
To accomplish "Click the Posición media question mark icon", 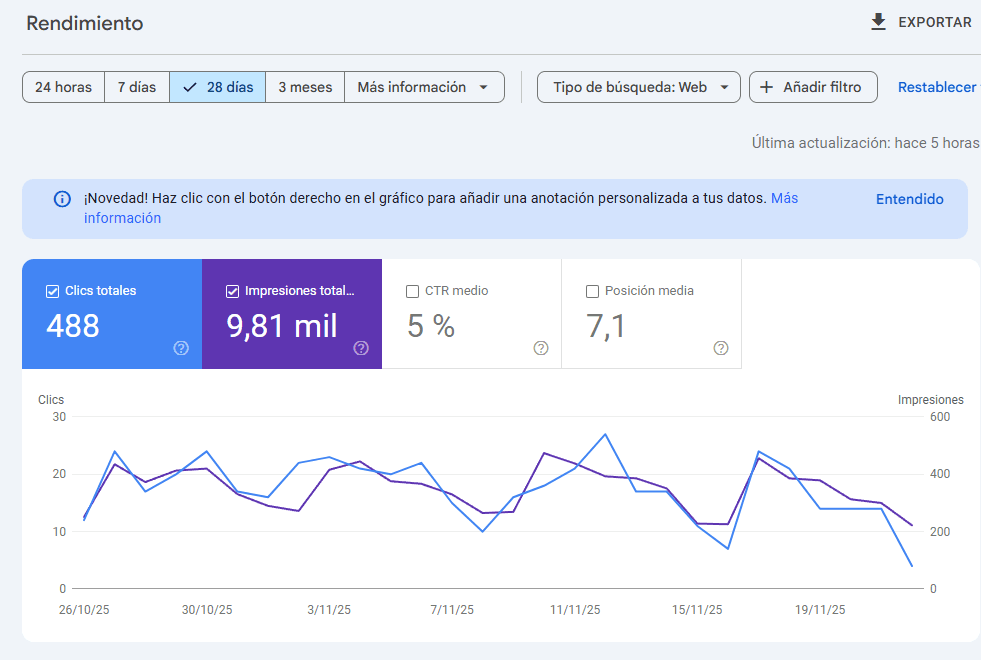I will (x=721, y=349).
